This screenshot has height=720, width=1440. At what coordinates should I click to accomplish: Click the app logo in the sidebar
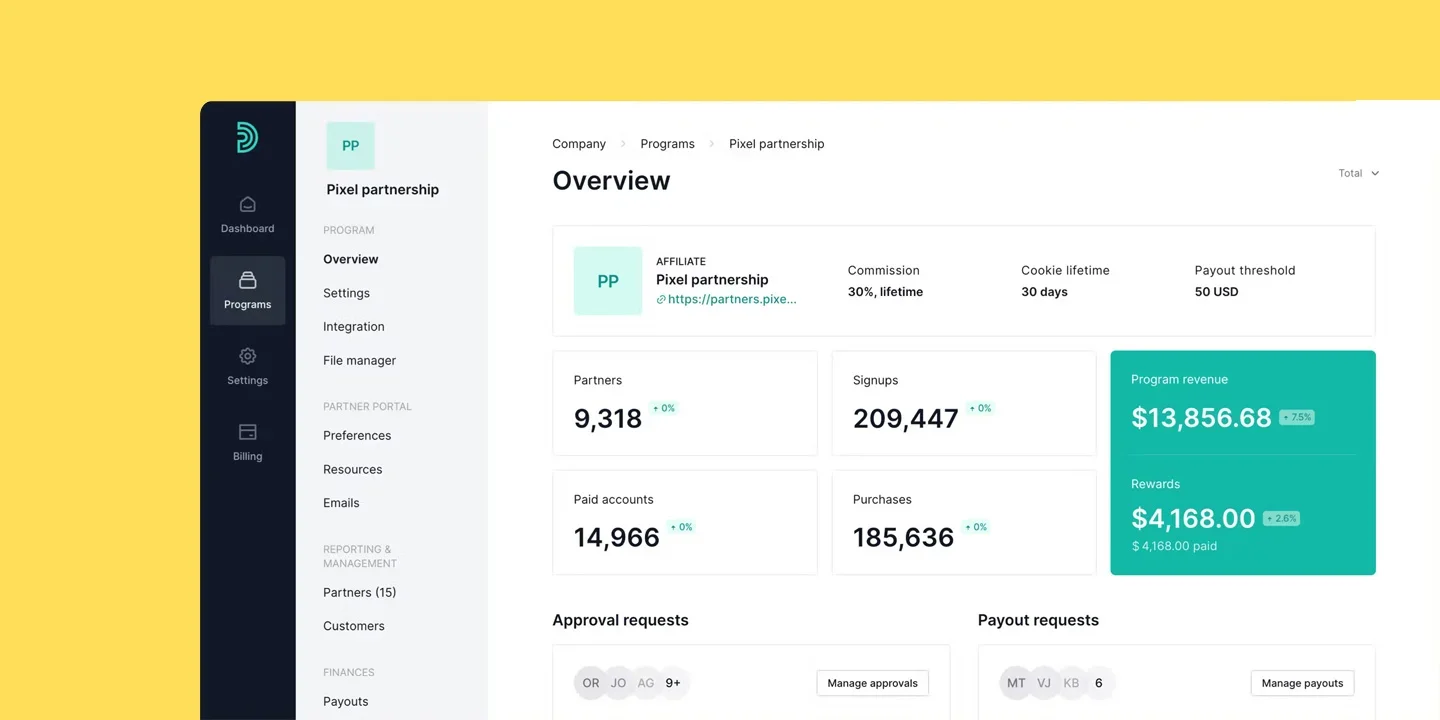pyautogui.click(x=247, y=137)
